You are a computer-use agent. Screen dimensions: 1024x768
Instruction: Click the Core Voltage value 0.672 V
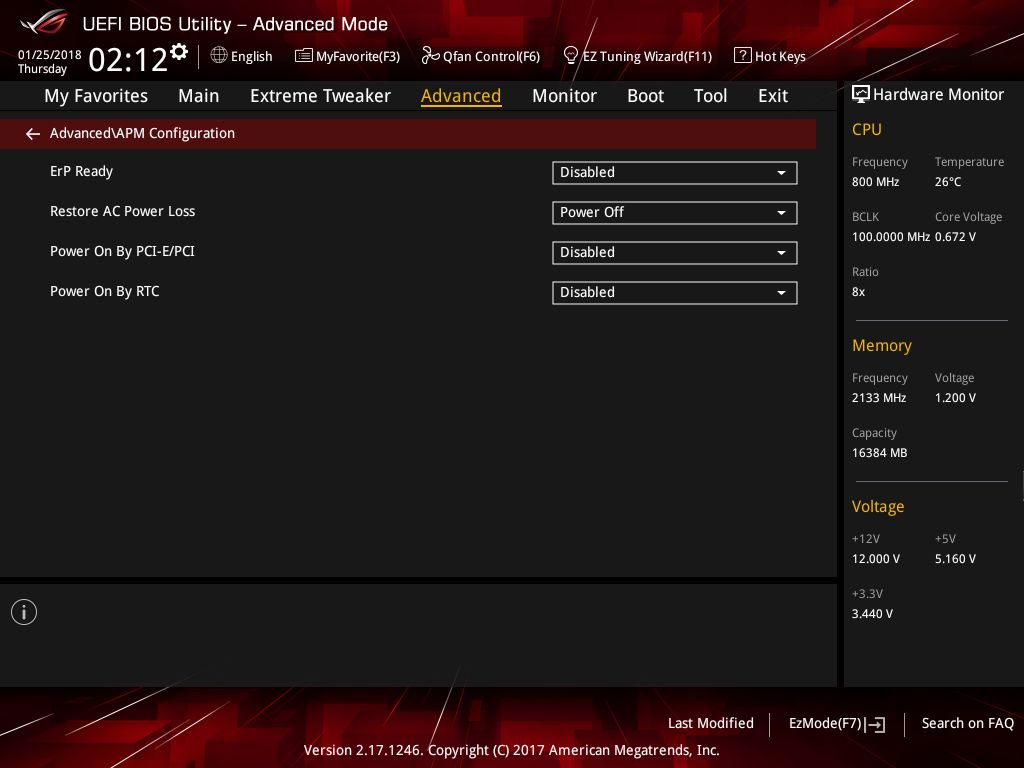click(955, 236)
